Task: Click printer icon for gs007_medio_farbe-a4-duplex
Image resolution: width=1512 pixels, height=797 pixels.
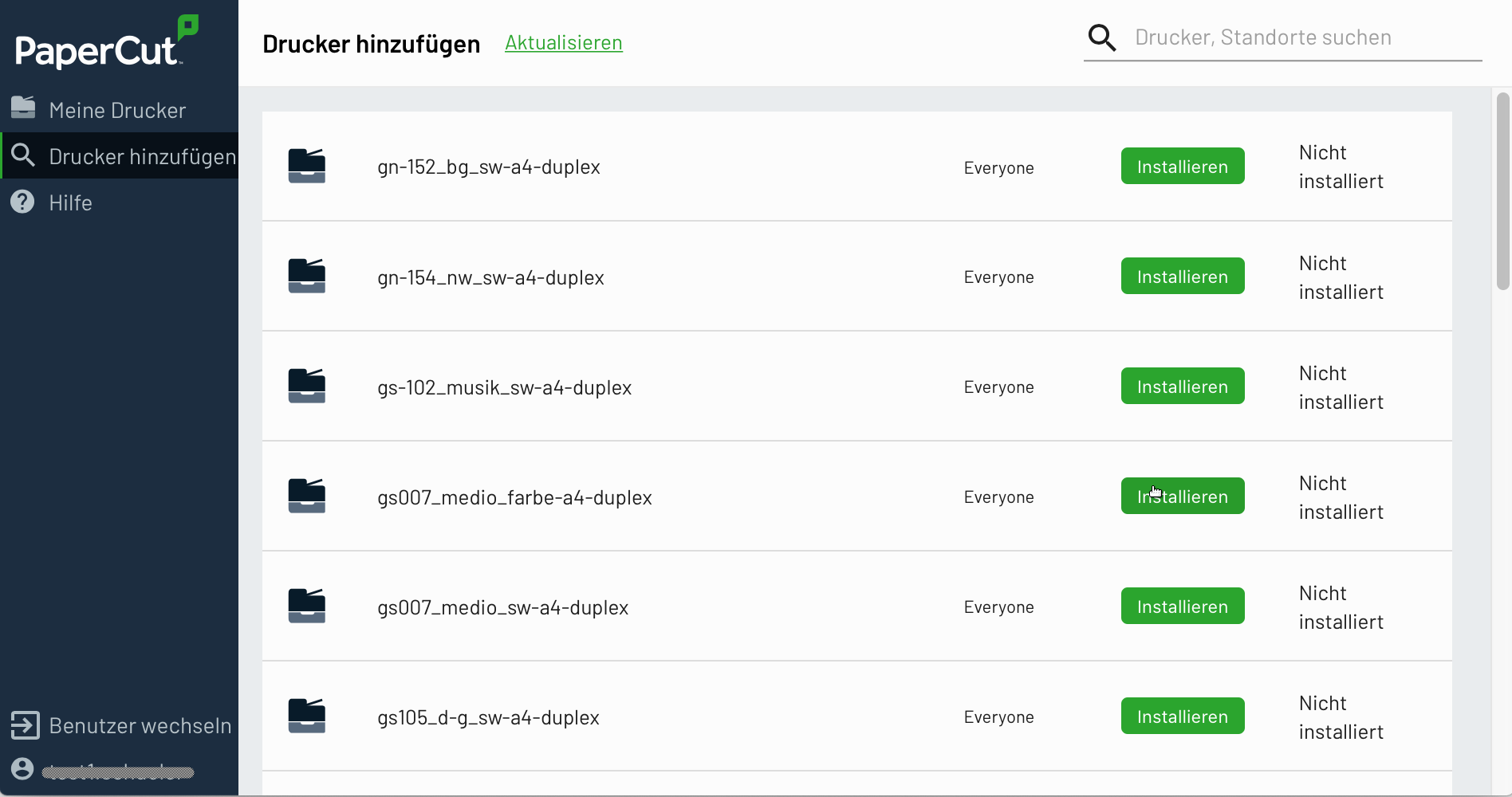Action: pos(306,496)
